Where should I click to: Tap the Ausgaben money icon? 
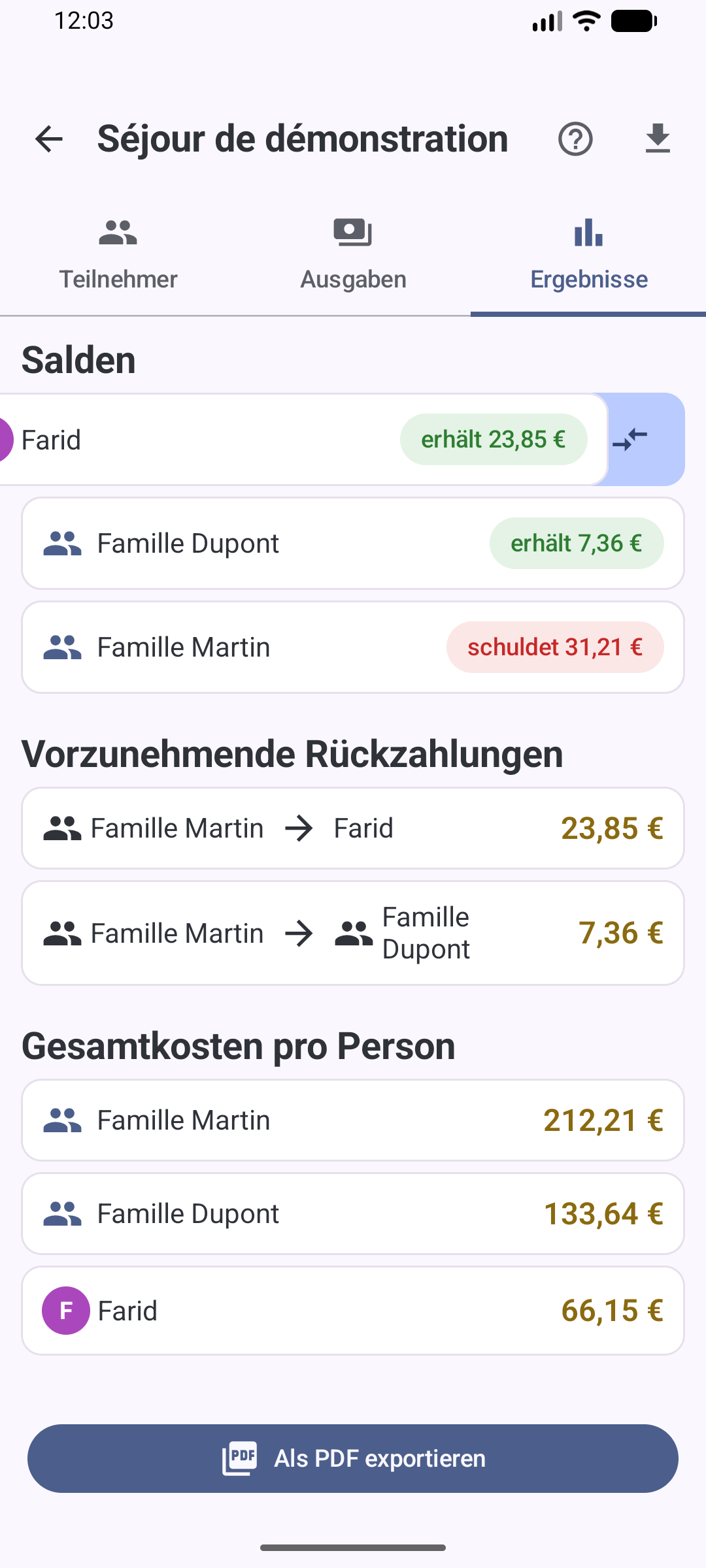click(x=353, y=233)
